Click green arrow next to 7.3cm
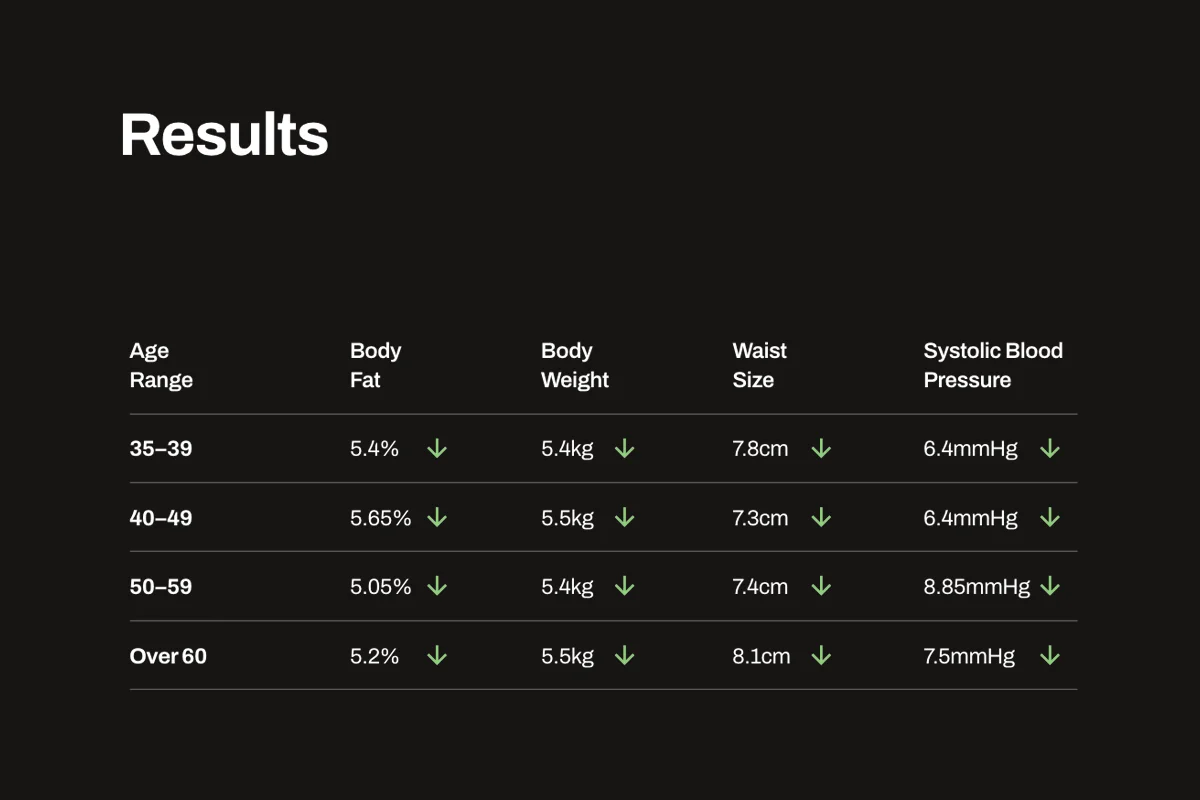The height and width of the screenshot is (800, 1200). pos(821,518)
